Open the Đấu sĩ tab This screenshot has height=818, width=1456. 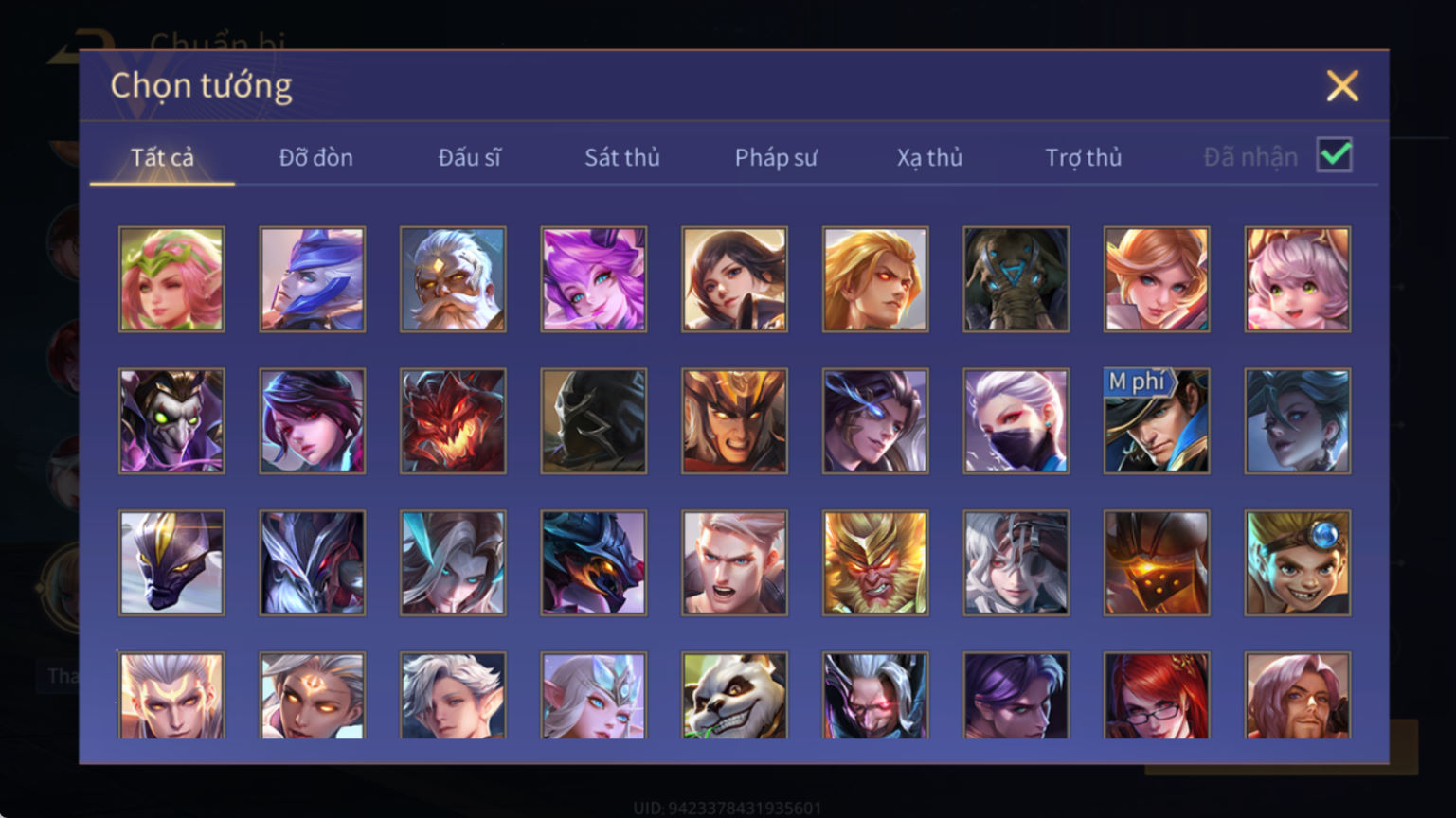point(469,157)
